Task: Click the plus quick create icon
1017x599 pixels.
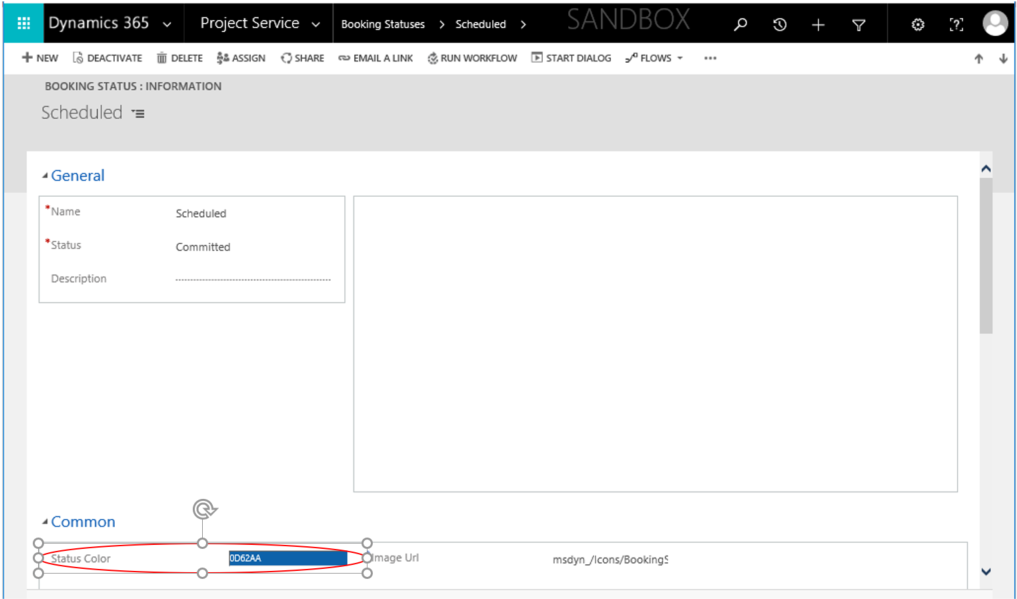Action: (818, 25)
